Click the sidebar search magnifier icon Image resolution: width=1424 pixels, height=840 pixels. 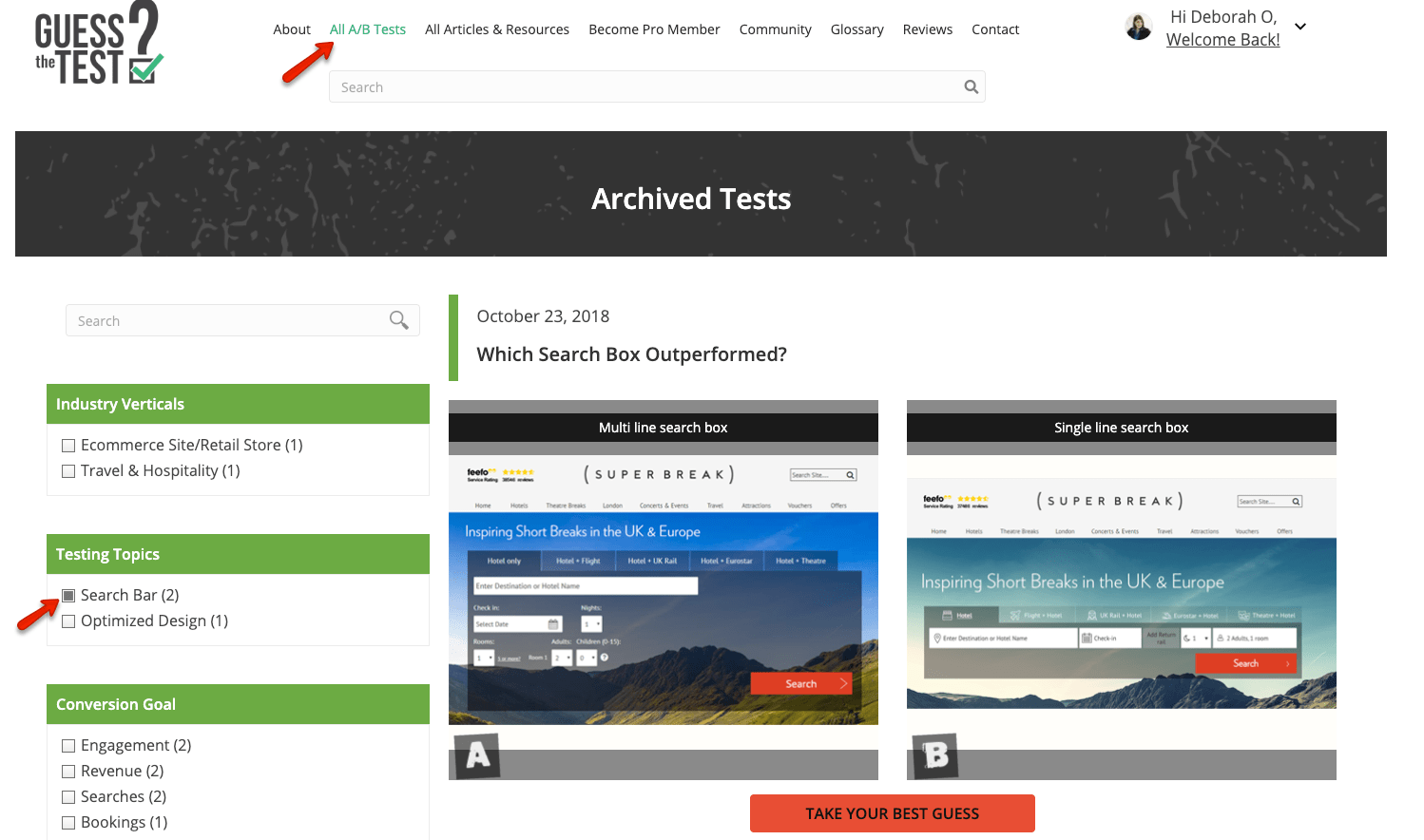tap(398, 320)
